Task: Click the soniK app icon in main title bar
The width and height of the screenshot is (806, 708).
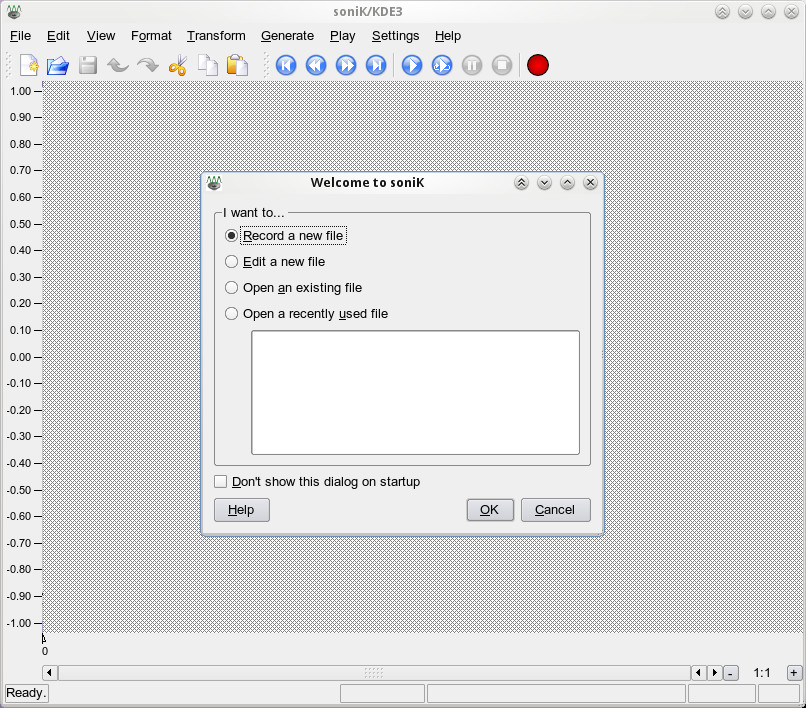Action: tap(14, 11)
